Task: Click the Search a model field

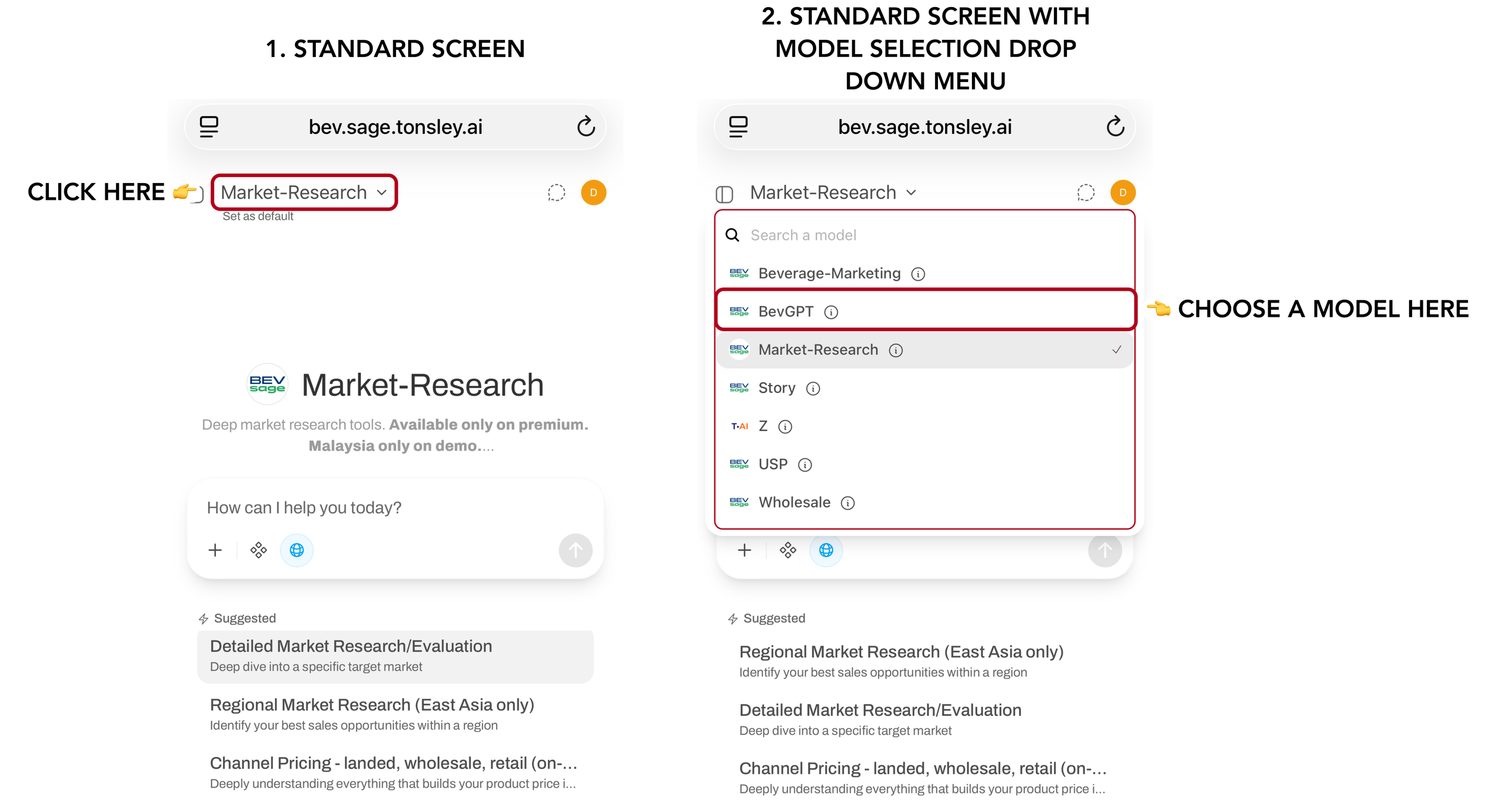Action: (x=926, y=235)
